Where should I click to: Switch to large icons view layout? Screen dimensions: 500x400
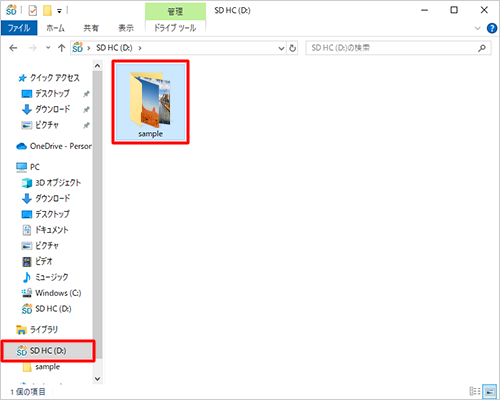490,391
